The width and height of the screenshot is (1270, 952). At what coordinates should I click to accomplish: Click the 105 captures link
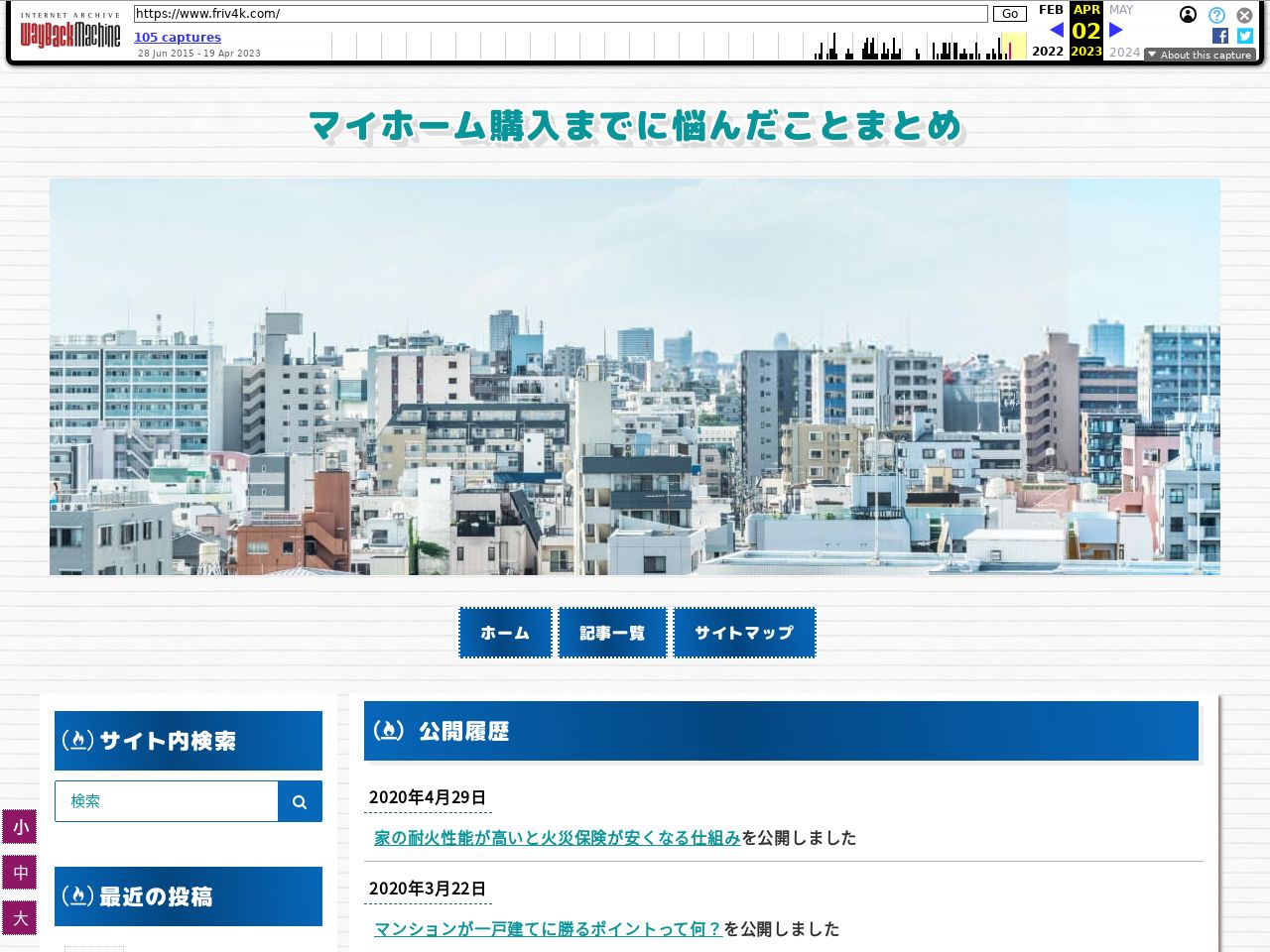tap(178, 37)
